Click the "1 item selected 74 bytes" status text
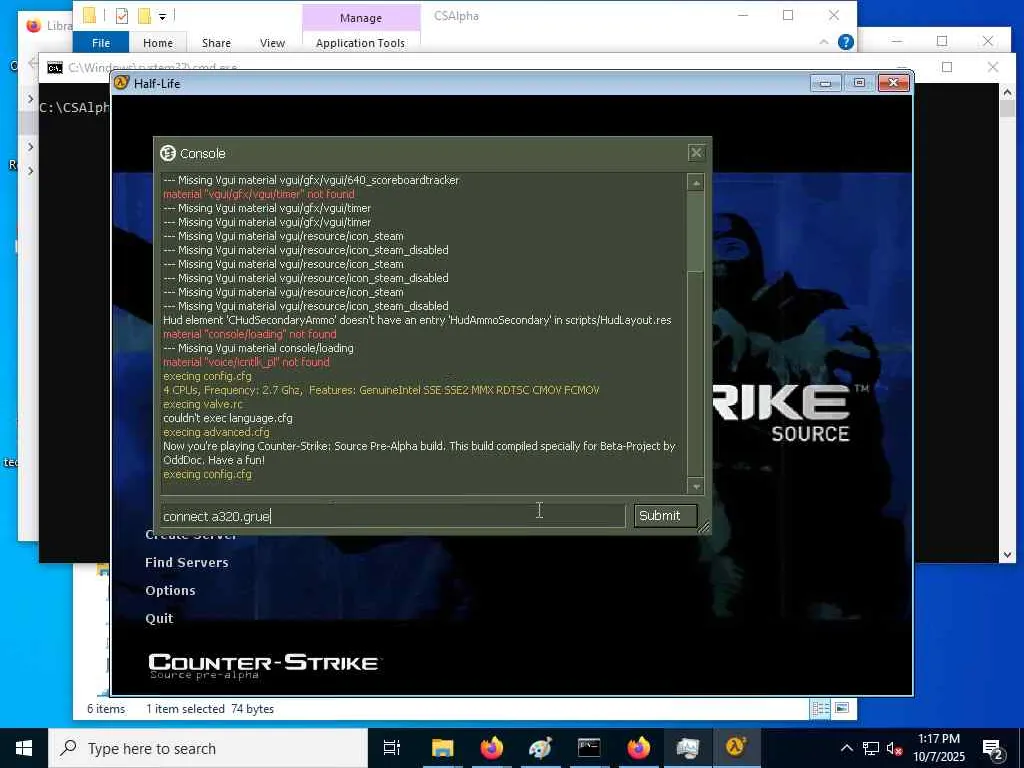 coord(210,709)
